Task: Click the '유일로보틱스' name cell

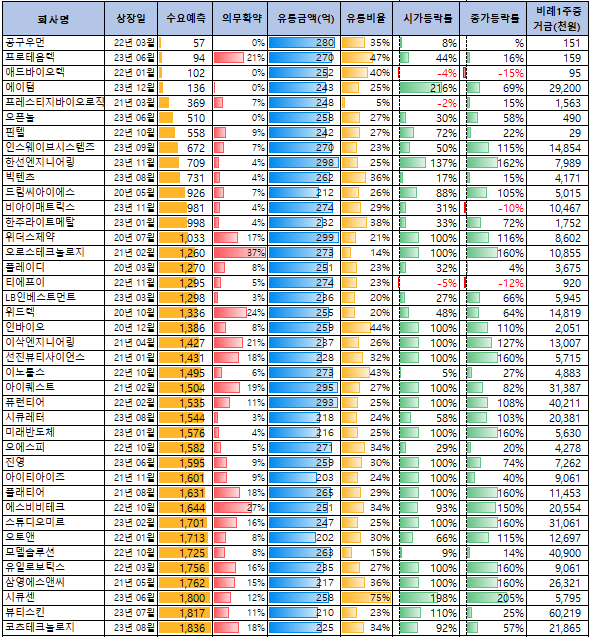Action: (53, 568)
